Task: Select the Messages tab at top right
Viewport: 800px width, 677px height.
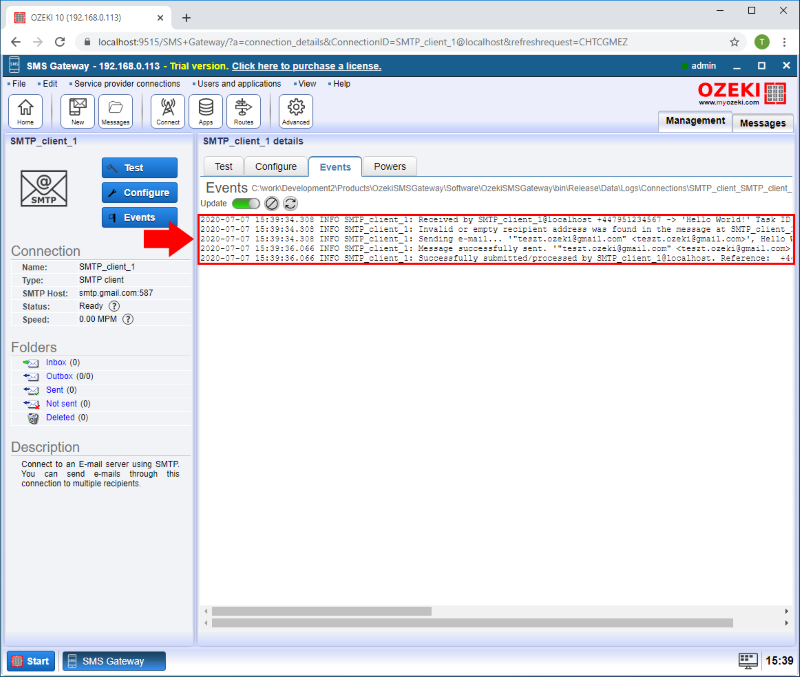Action: click(x=762, y=123)
